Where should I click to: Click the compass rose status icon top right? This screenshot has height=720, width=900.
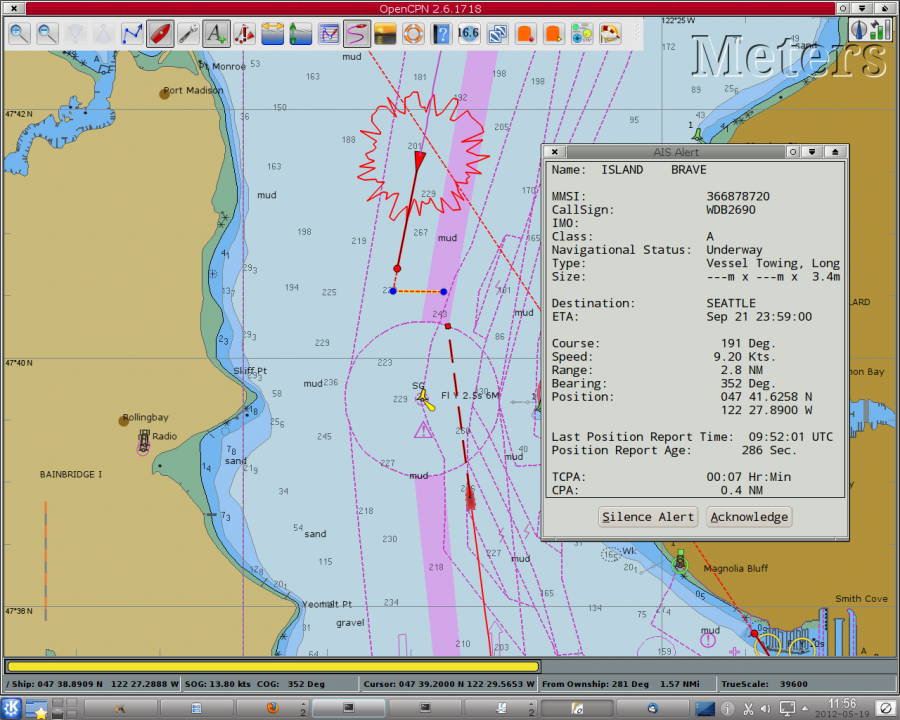pyautogui.click(x=859, y=29)
